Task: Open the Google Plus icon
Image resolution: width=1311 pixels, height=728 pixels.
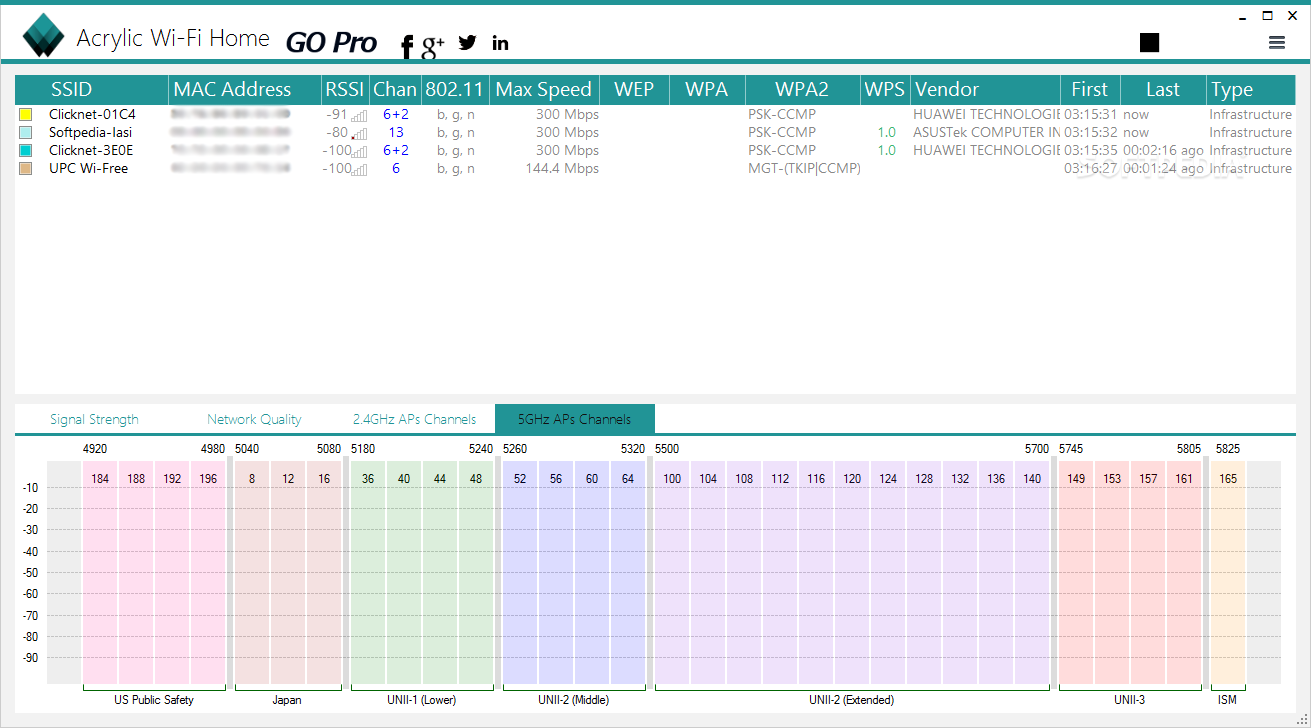Action: click(433, 44)
